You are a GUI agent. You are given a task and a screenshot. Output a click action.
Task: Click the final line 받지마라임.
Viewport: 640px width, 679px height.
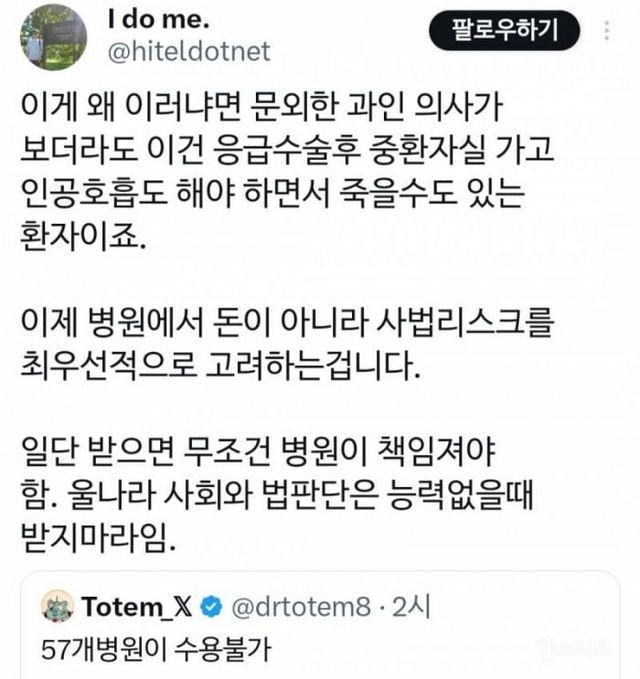click(98, 538)
